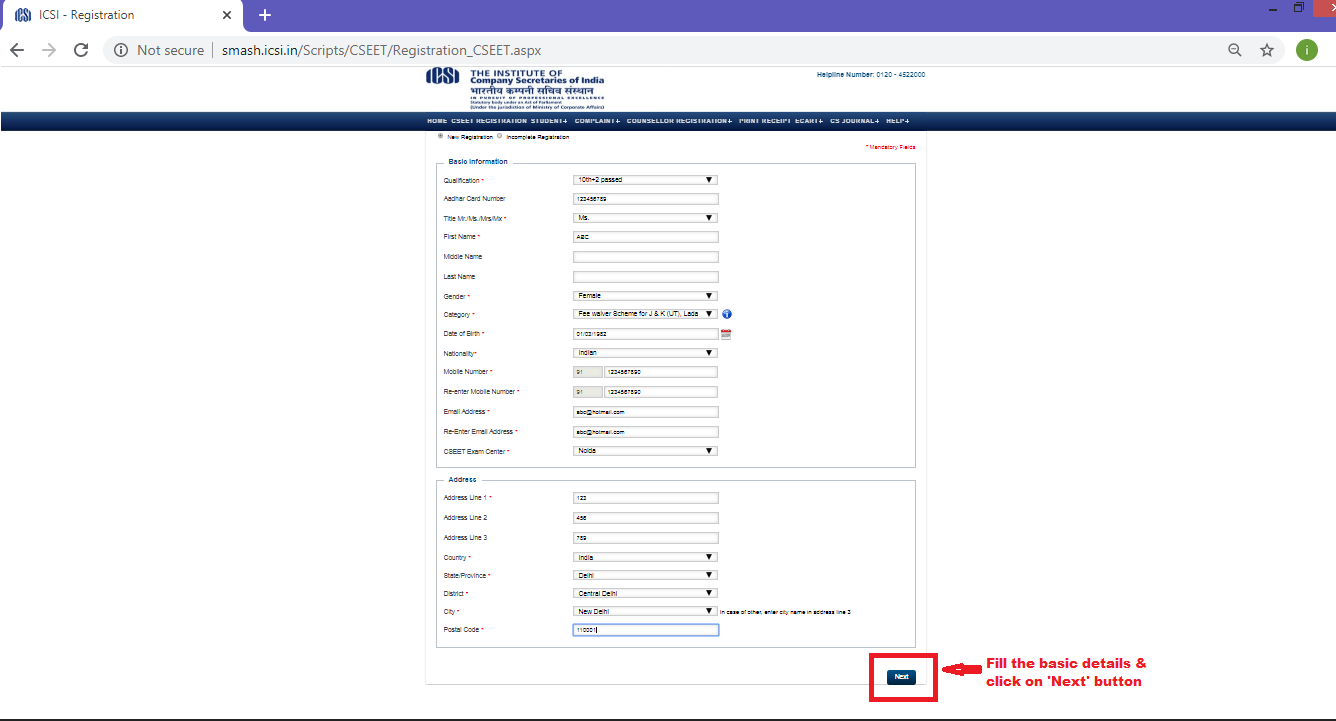Bookmark this page with the star icon
Image resolution: width=1336 pixels, height=721 pixels.
click(1267, 50)
